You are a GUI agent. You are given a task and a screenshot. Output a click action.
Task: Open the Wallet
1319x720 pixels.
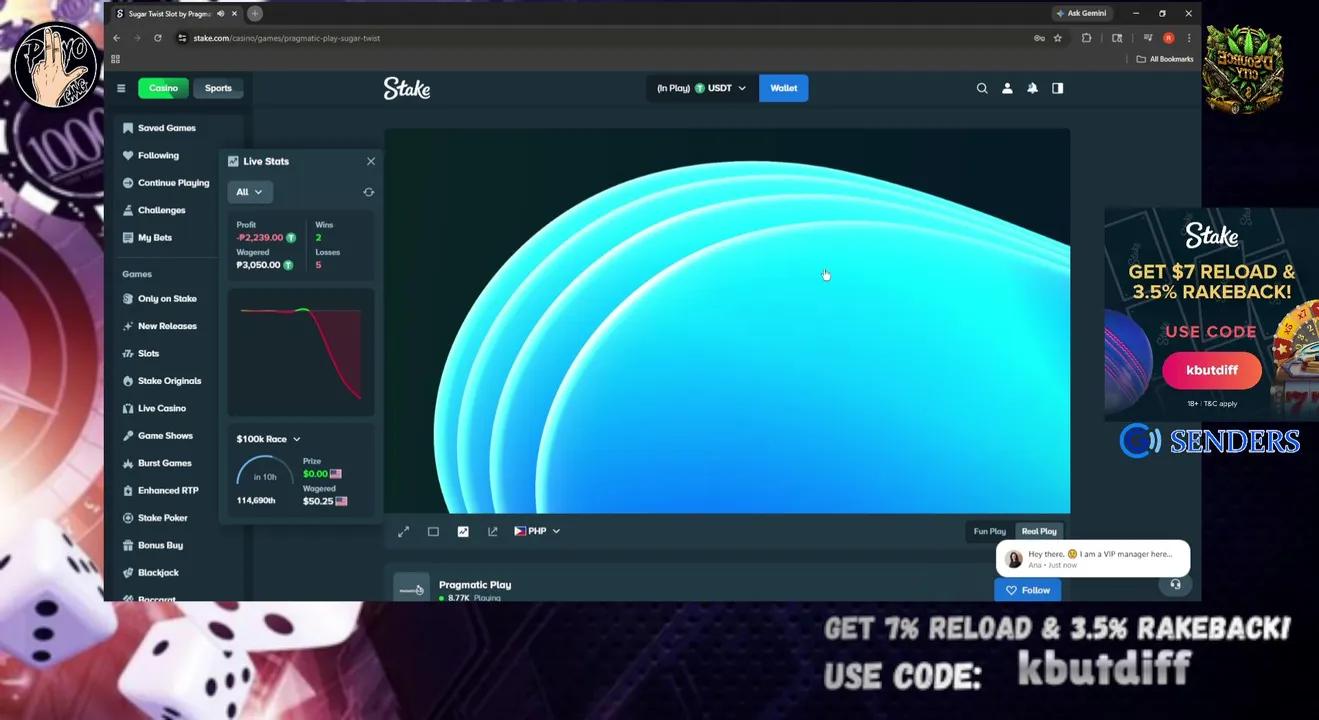point(783,88)
